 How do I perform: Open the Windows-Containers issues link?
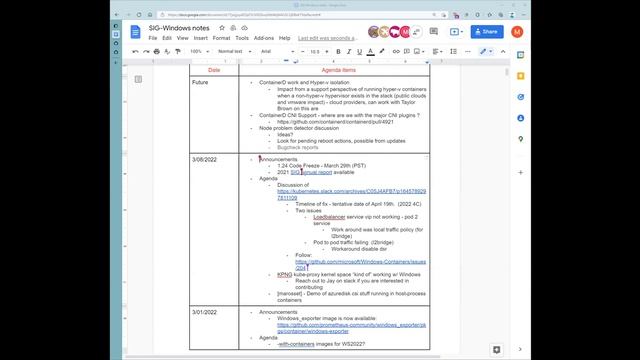point(360,265)
